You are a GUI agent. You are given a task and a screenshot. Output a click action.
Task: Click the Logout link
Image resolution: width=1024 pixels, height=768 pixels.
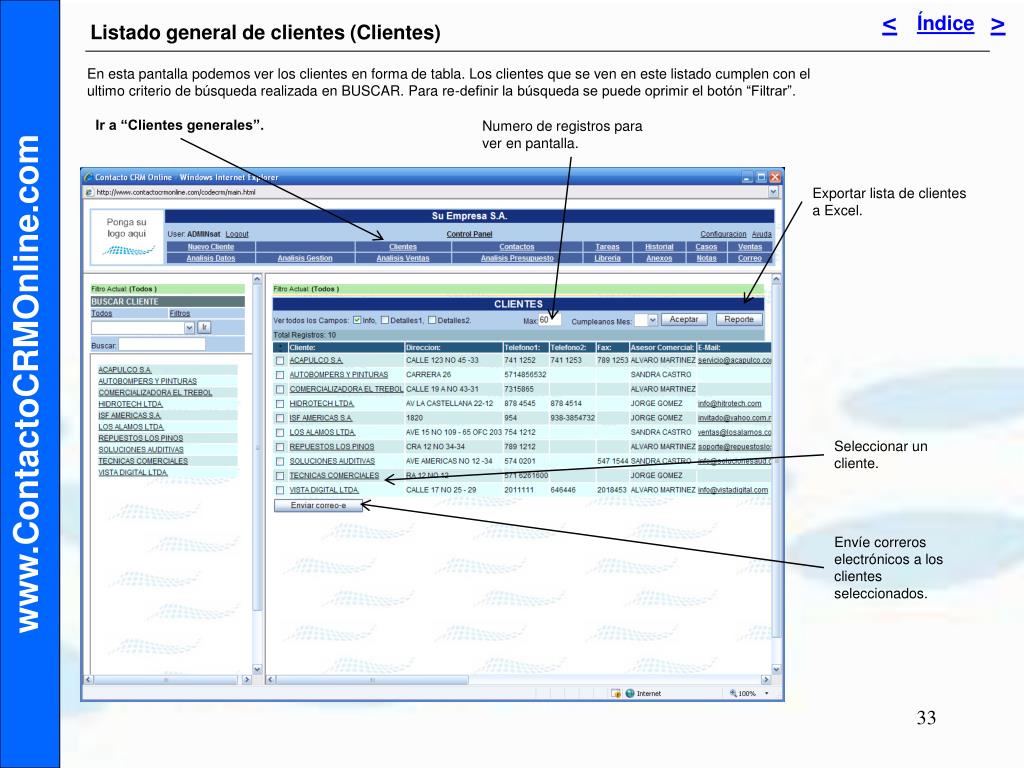[237, 234]
